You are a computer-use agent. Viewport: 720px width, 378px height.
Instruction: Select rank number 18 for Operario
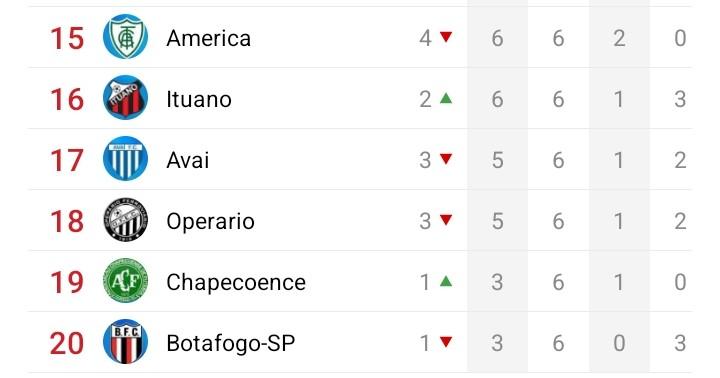[67, 221]
